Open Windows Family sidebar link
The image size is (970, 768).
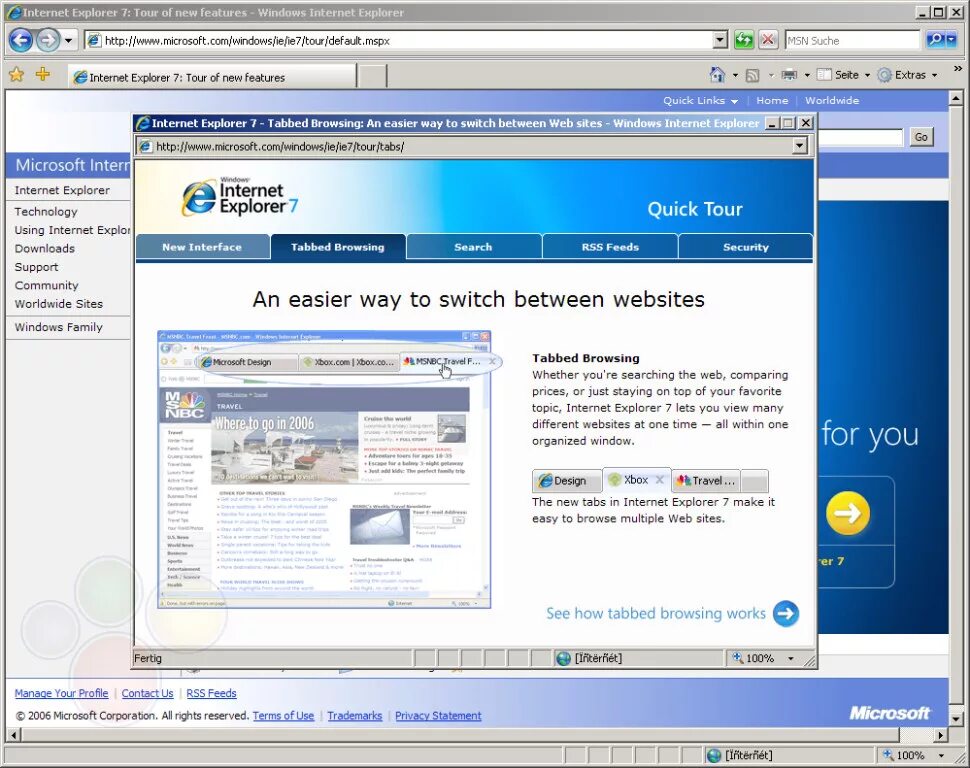[59, 327]
